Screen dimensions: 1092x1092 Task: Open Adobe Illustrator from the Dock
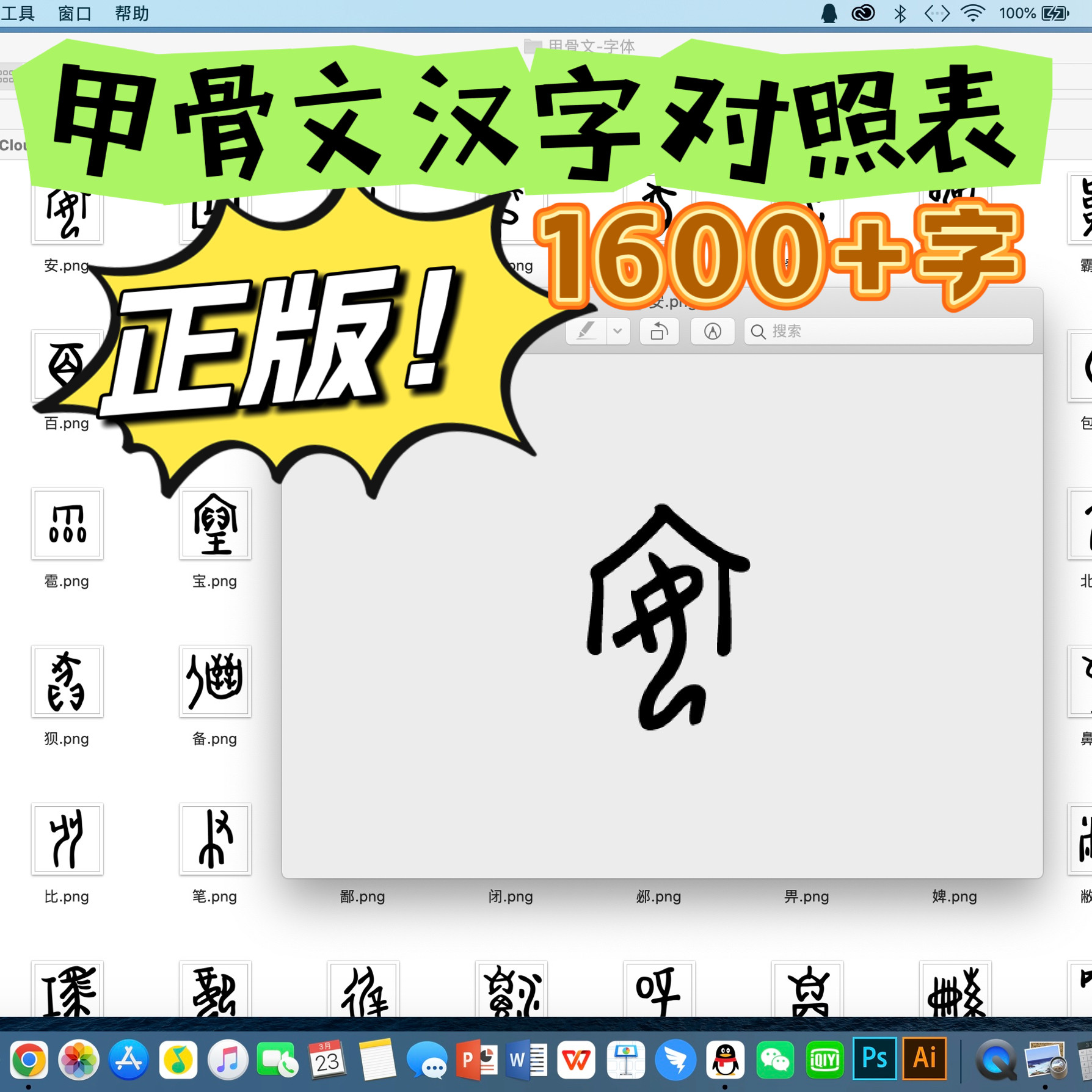tap(925, 1059)
